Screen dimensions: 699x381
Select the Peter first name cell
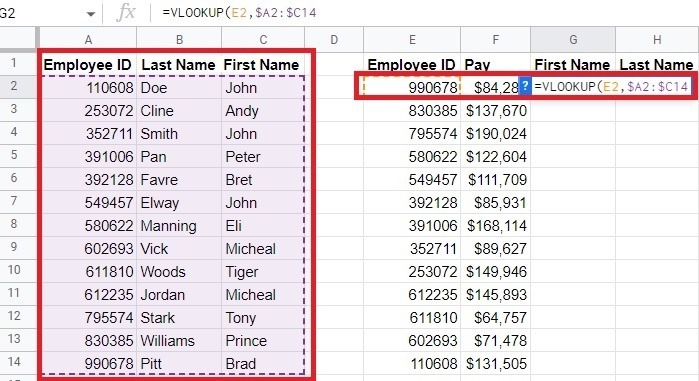263,157
